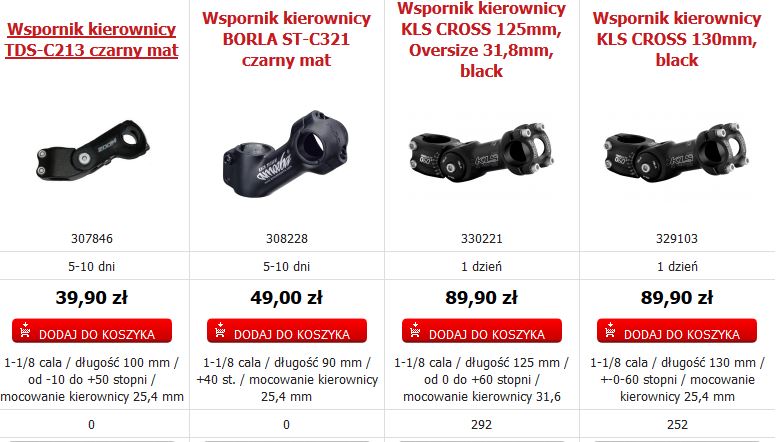Open the KLS CROSS 125mm product photo
Image resolution: width=776 pixels, height=442 pixels.
[x=481, y=153]
